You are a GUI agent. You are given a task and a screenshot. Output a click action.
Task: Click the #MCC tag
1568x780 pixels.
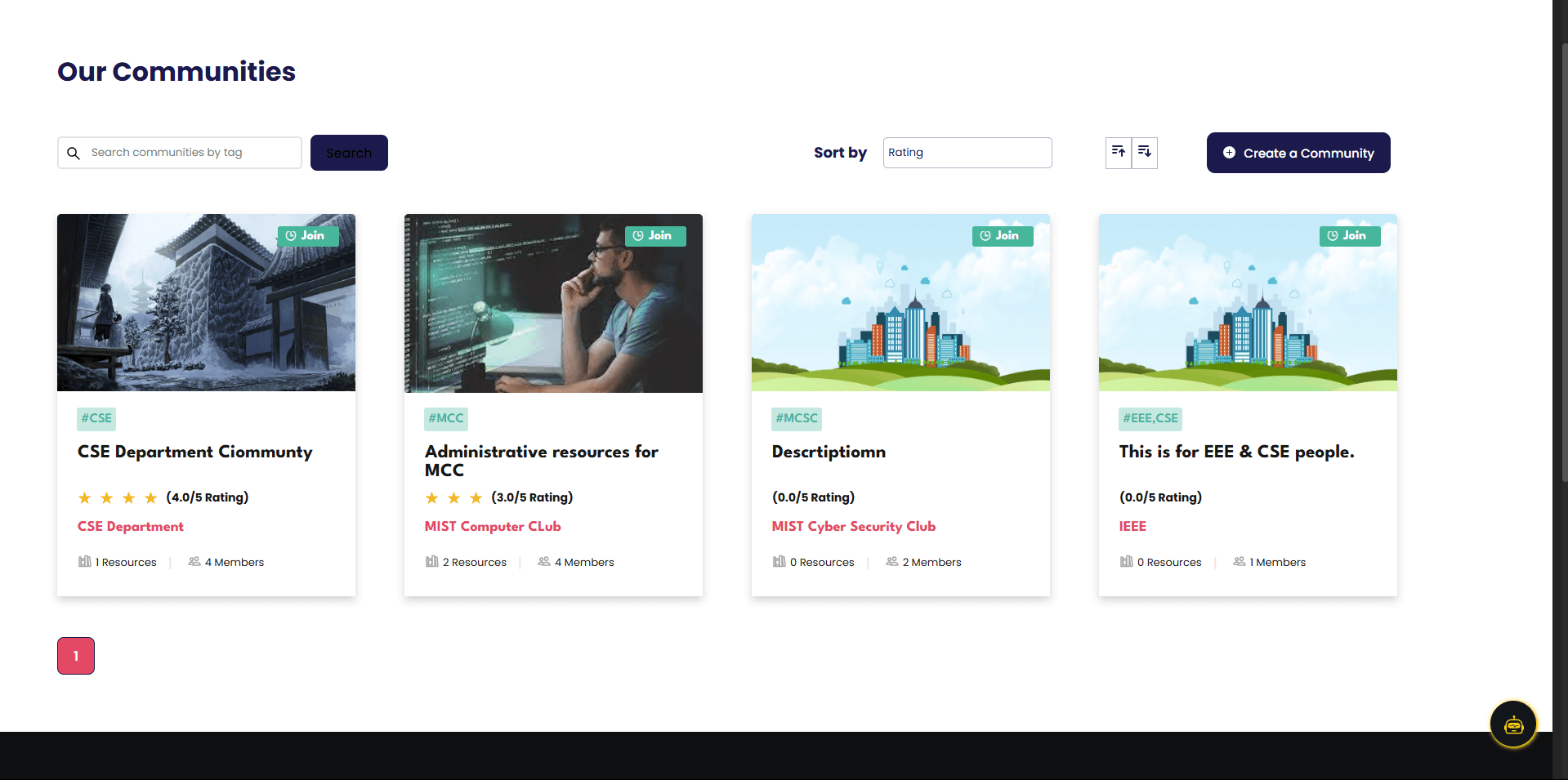(445, 418)
